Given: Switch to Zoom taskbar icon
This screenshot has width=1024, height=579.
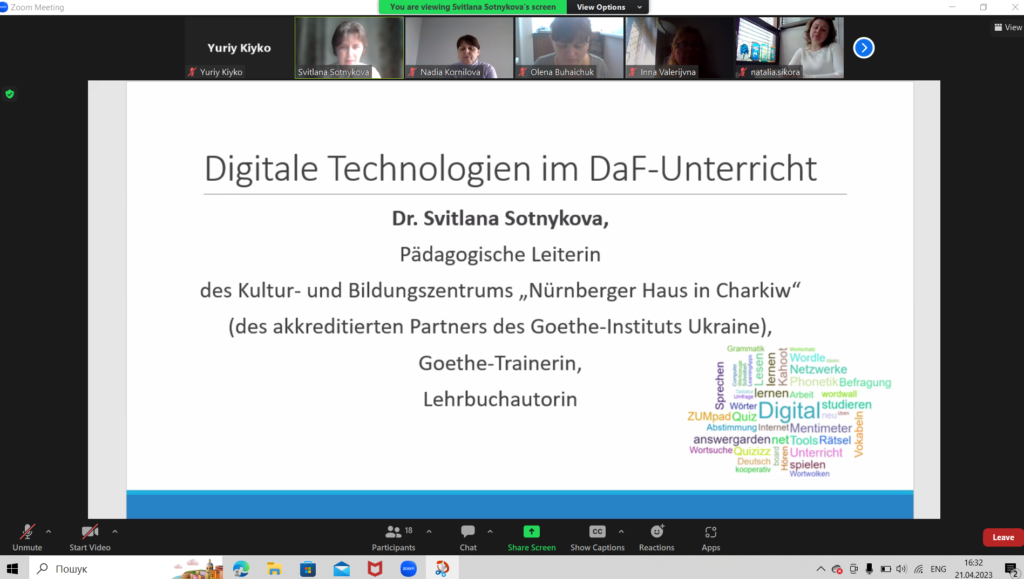Looking at the screenshot, I should pos(409,569).
